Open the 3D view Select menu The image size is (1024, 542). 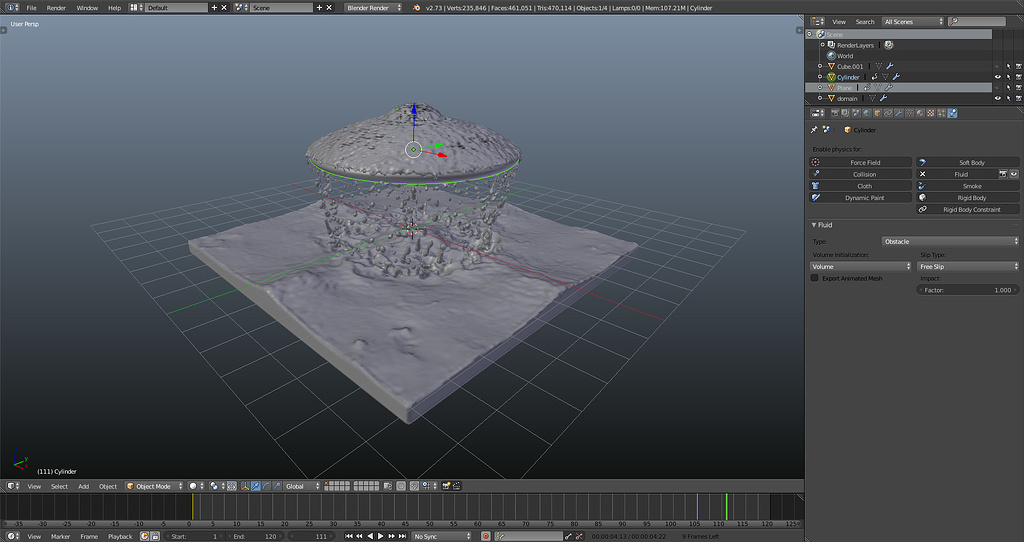(x=59, y=486)
